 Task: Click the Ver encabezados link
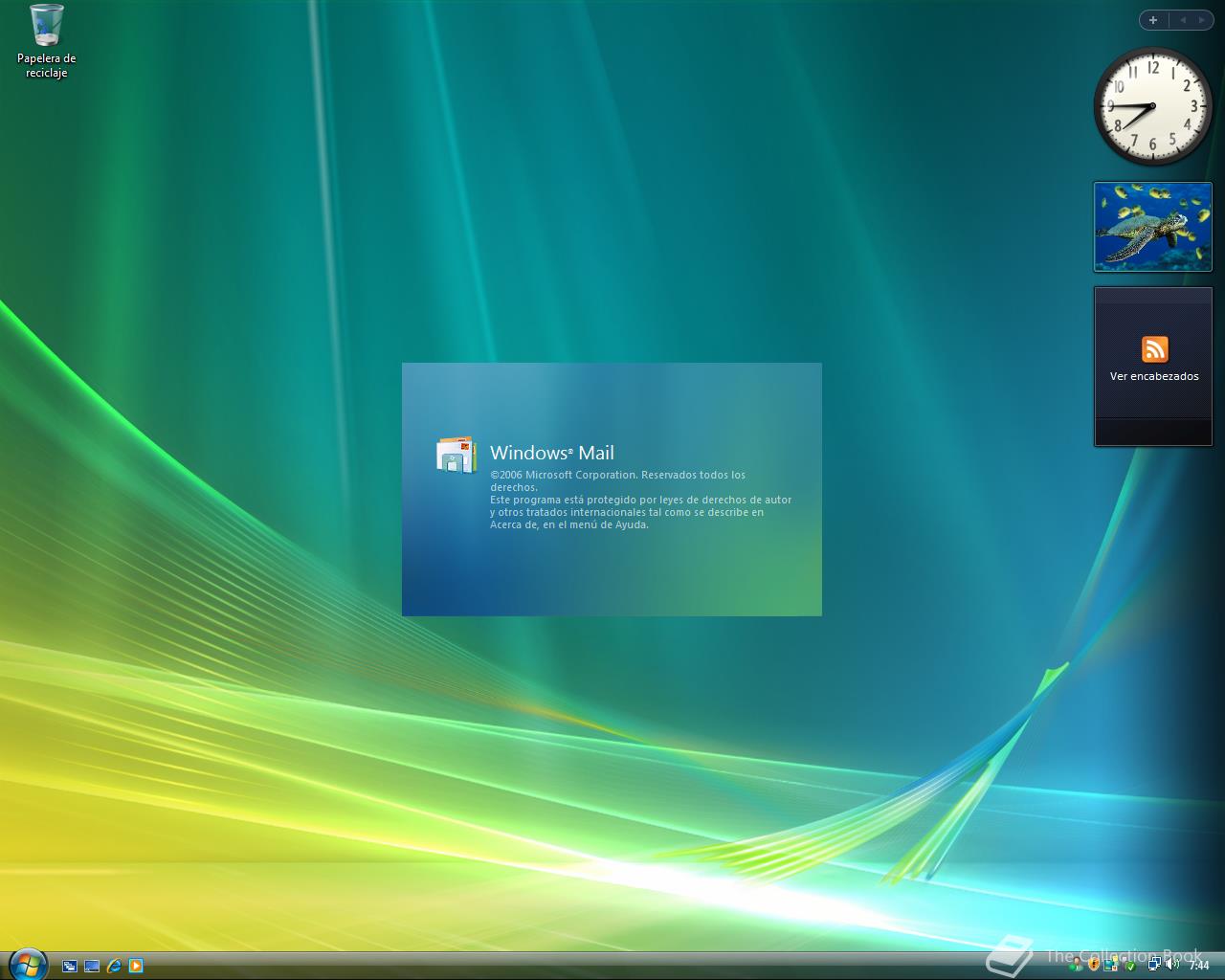pos(1154,376)
